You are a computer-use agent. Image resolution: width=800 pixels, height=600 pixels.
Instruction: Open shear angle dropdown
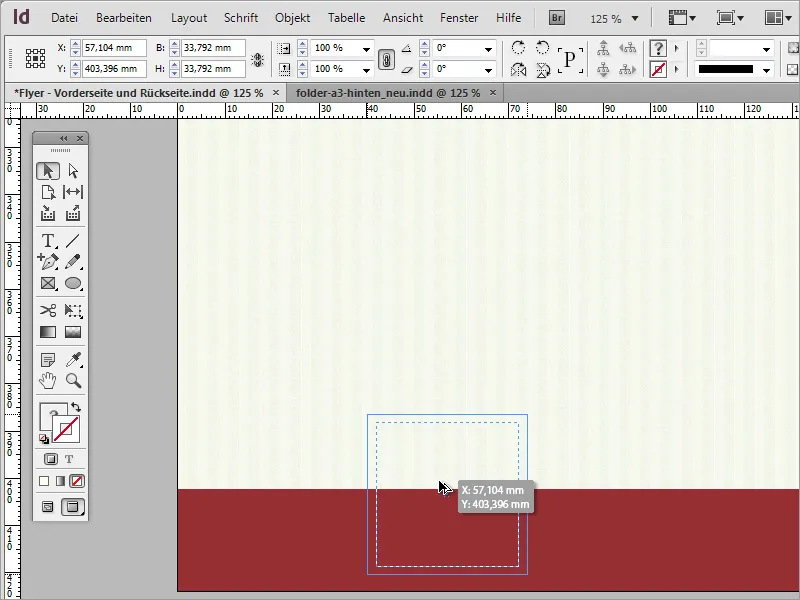pyautogui.click(x=488, y=69)
